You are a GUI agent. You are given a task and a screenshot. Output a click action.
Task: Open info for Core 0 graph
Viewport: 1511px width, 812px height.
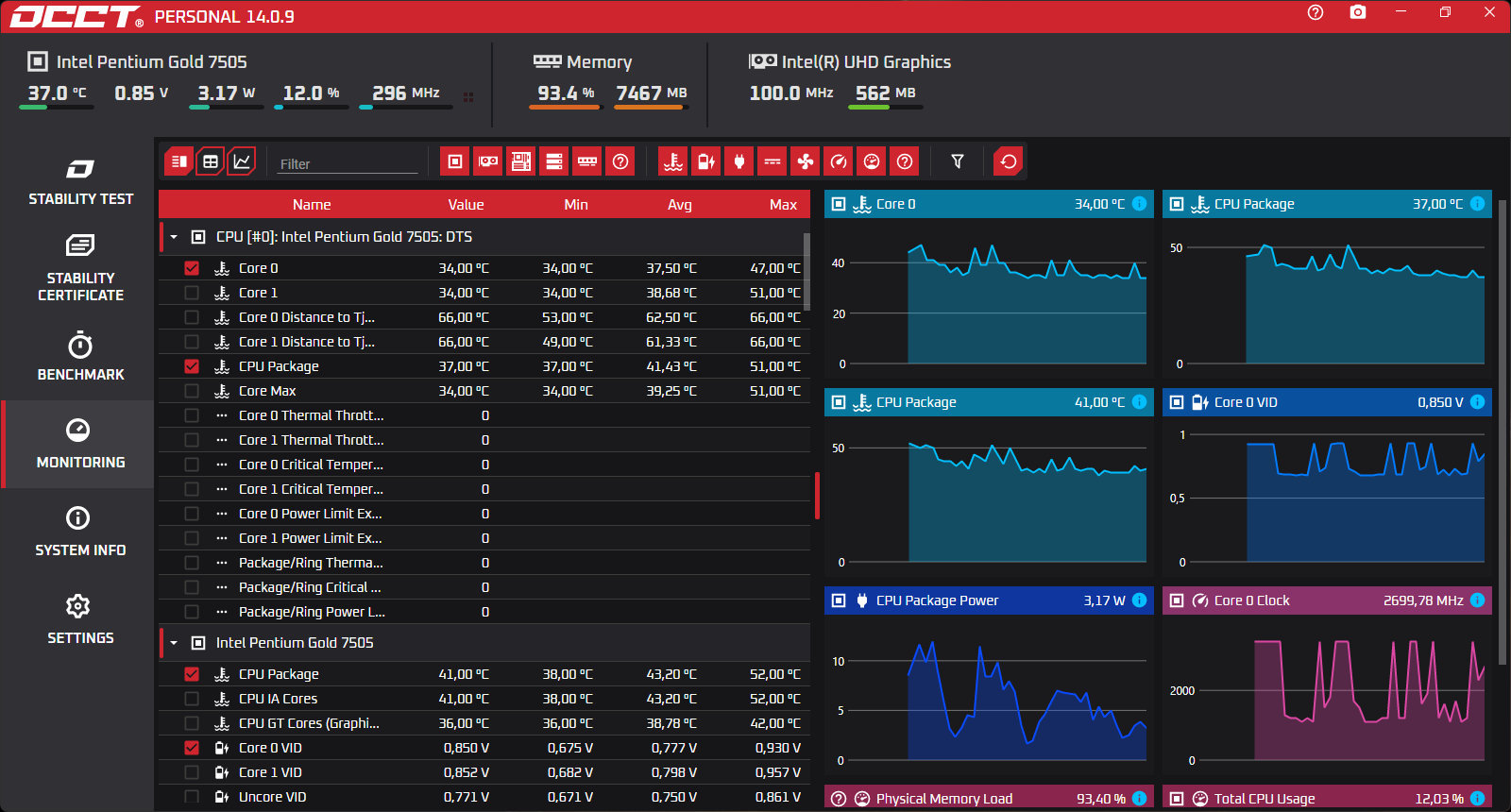tap(1140, 204)
